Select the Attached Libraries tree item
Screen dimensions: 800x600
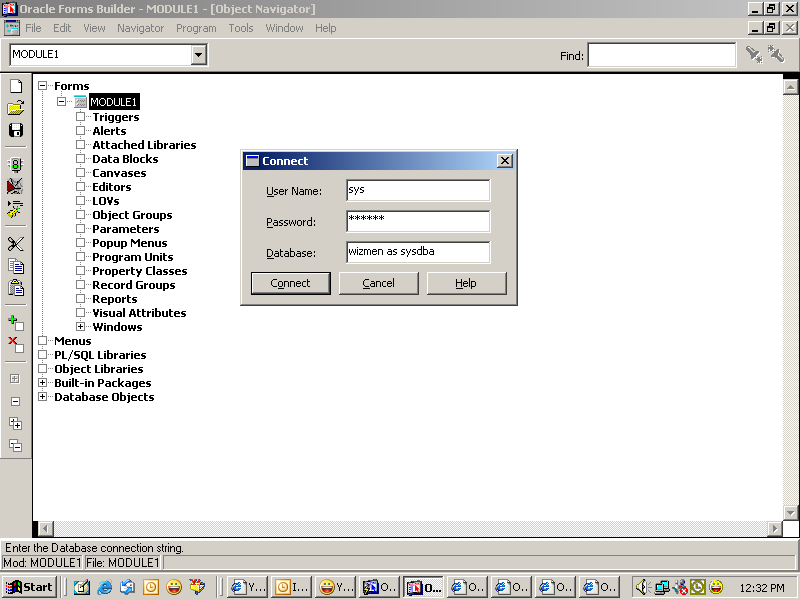point(144,145)
